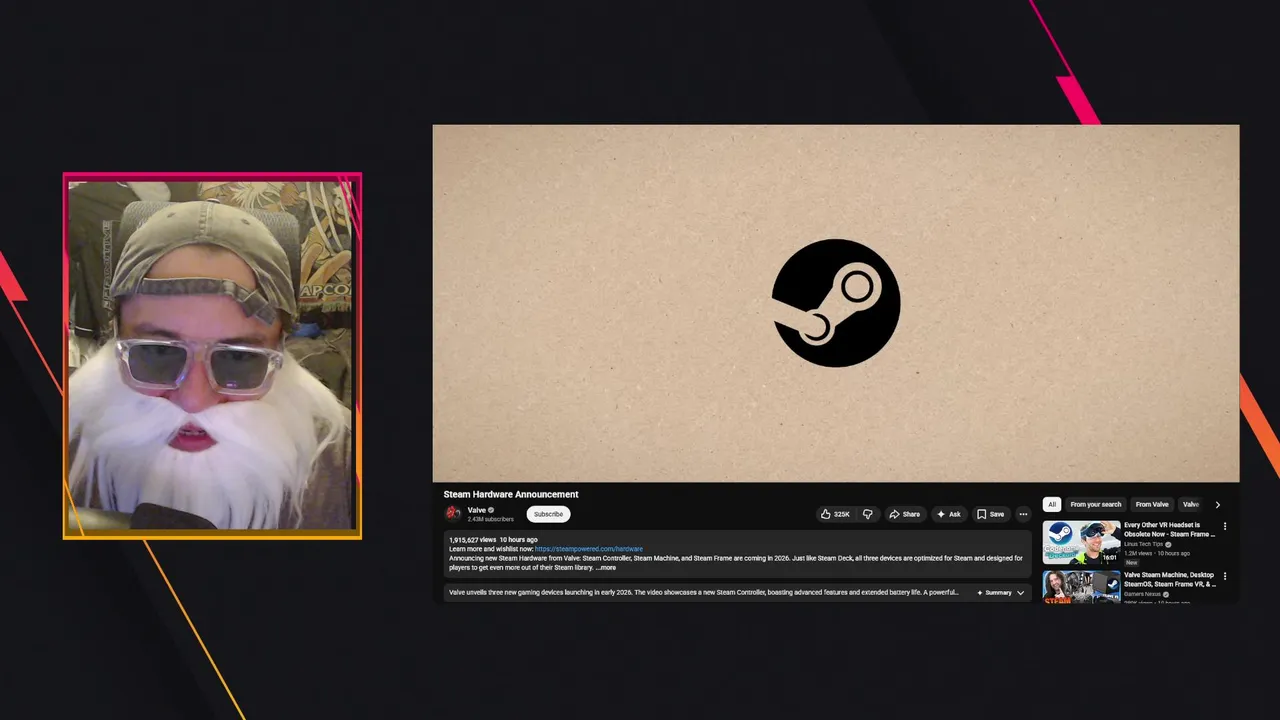Image resolution: width=1280 pixels, height=720 pixels.
Task: Click the 1,915,627 views text
Action: click(x=472, y=540)
